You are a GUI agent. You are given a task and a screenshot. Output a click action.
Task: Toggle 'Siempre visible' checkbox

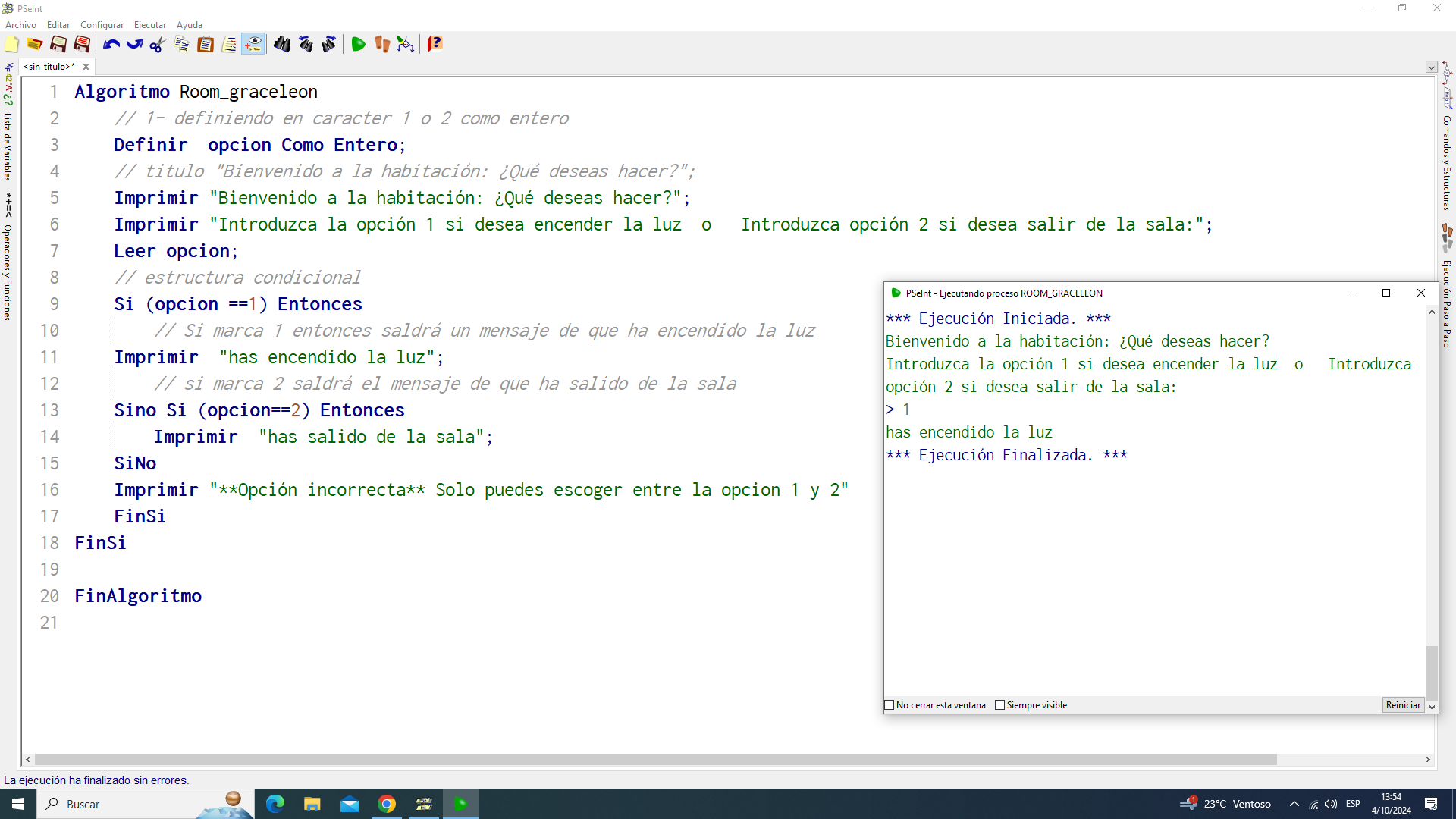coord(999,705)
